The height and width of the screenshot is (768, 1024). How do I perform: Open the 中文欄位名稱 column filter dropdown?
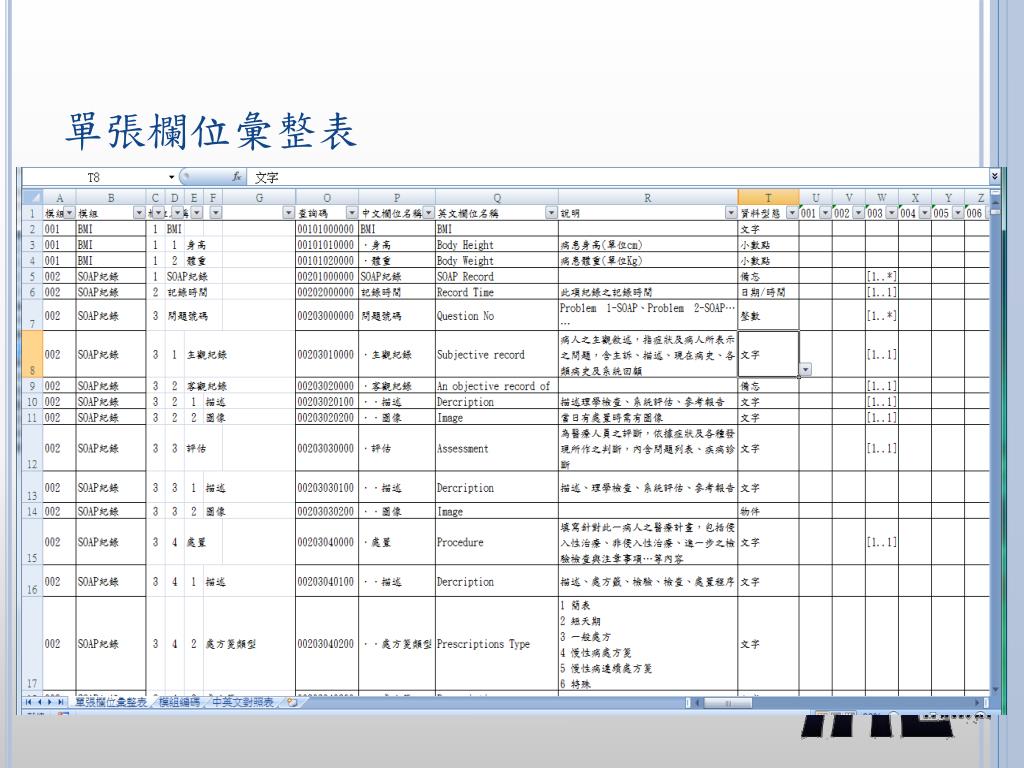point(428,213)
